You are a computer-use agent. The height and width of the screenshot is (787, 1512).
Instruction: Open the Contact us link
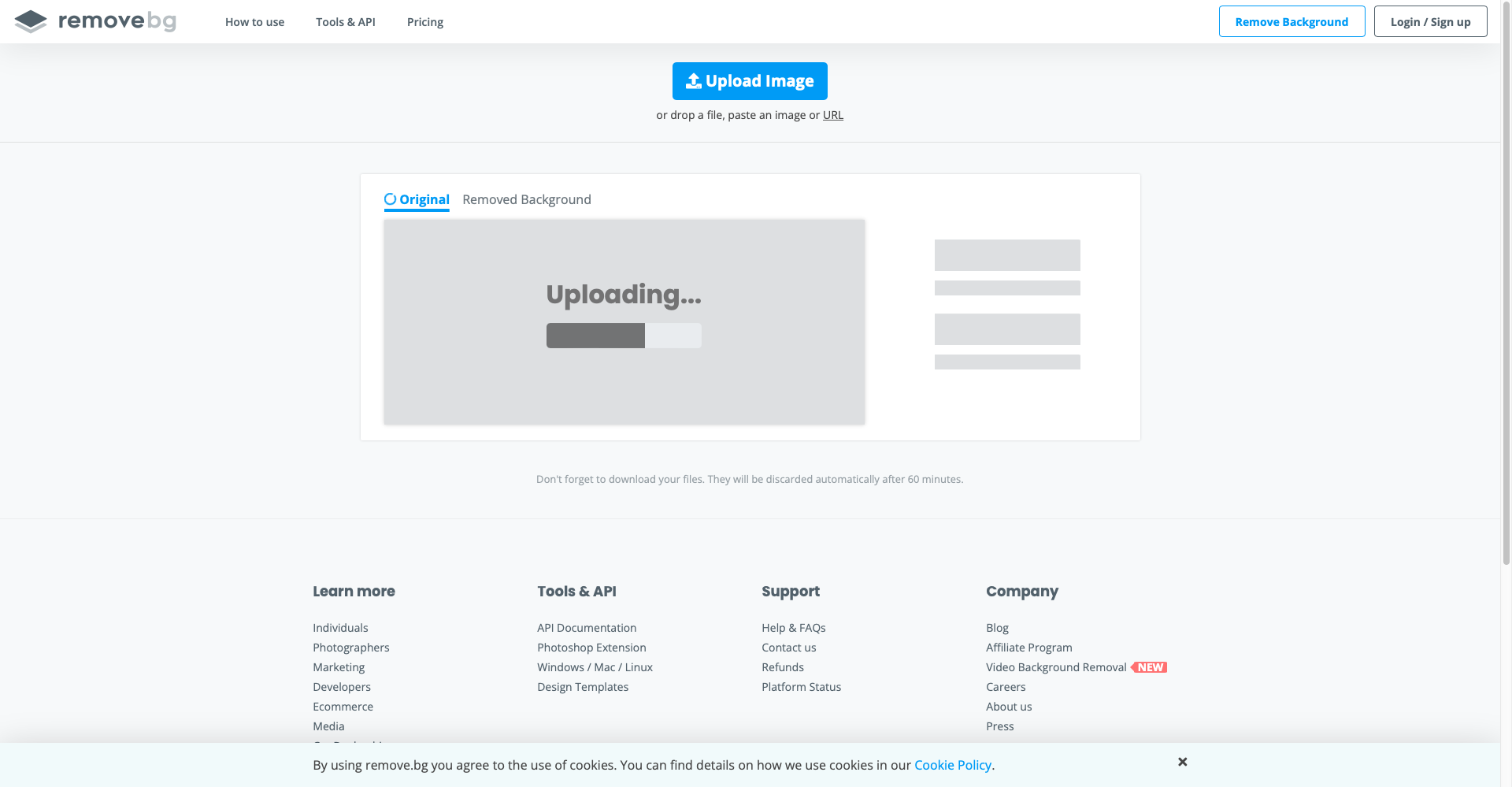click(789, 648)
